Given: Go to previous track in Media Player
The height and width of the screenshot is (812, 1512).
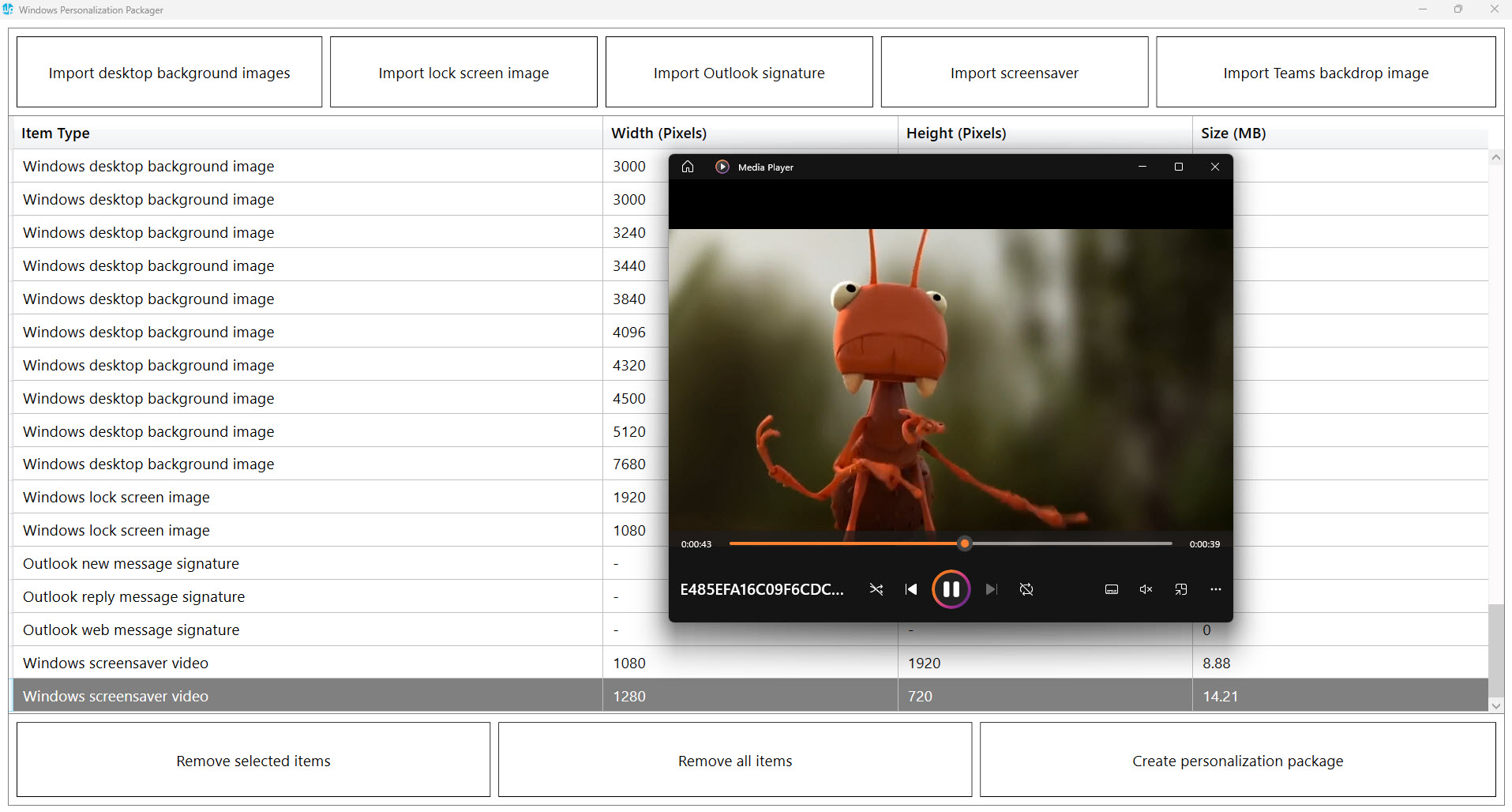Looking at the screenshot, I should pyautogui.click(x=911, y=589).
